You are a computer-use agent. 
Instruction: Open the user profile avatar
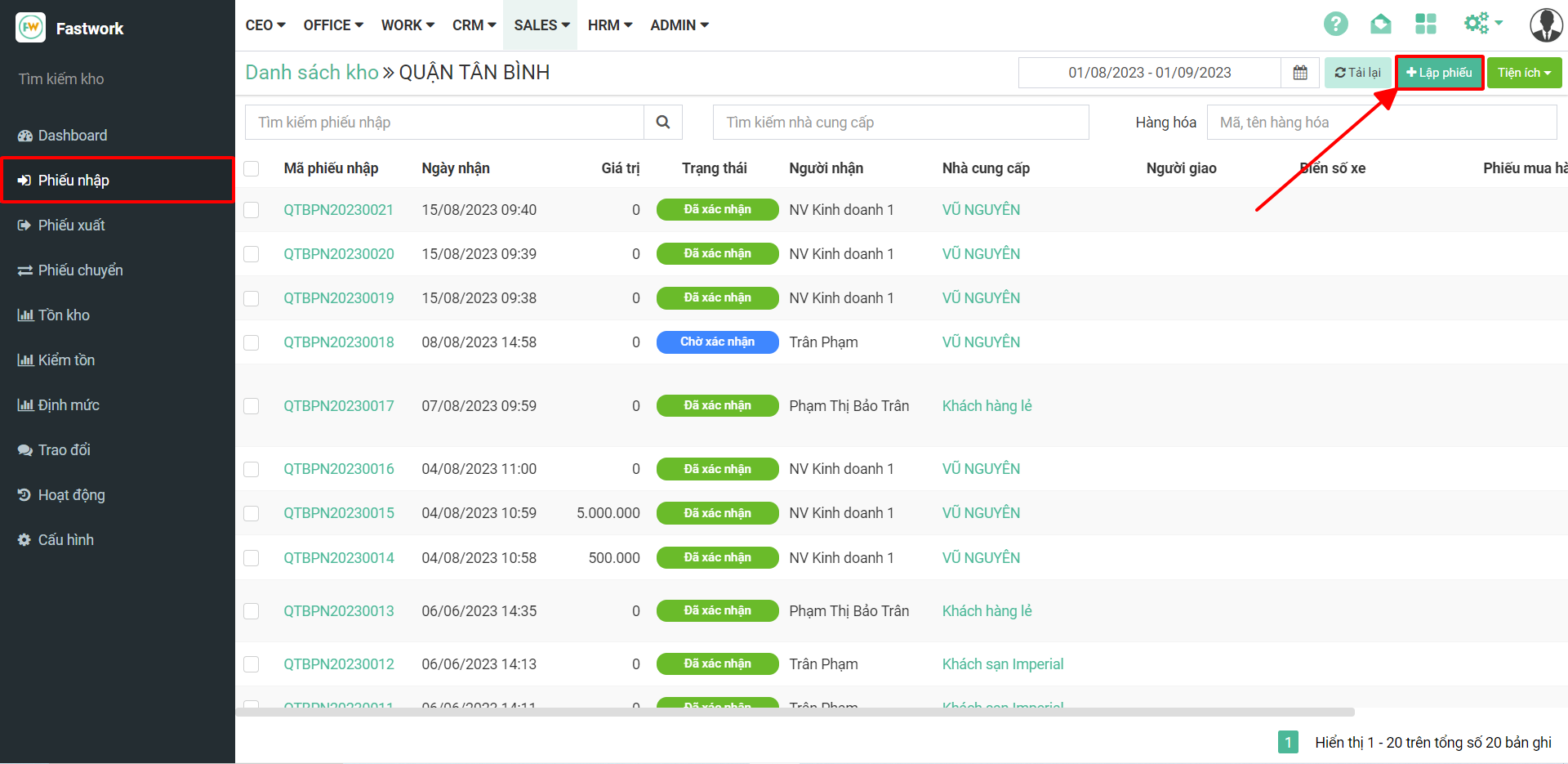click(x=1545, y=25)
